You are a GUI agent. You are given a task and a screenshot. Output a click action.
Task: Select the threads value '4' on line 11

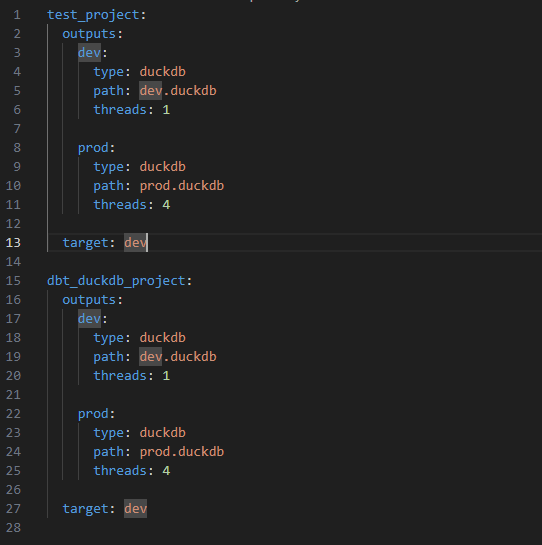(x=166, y=205)
